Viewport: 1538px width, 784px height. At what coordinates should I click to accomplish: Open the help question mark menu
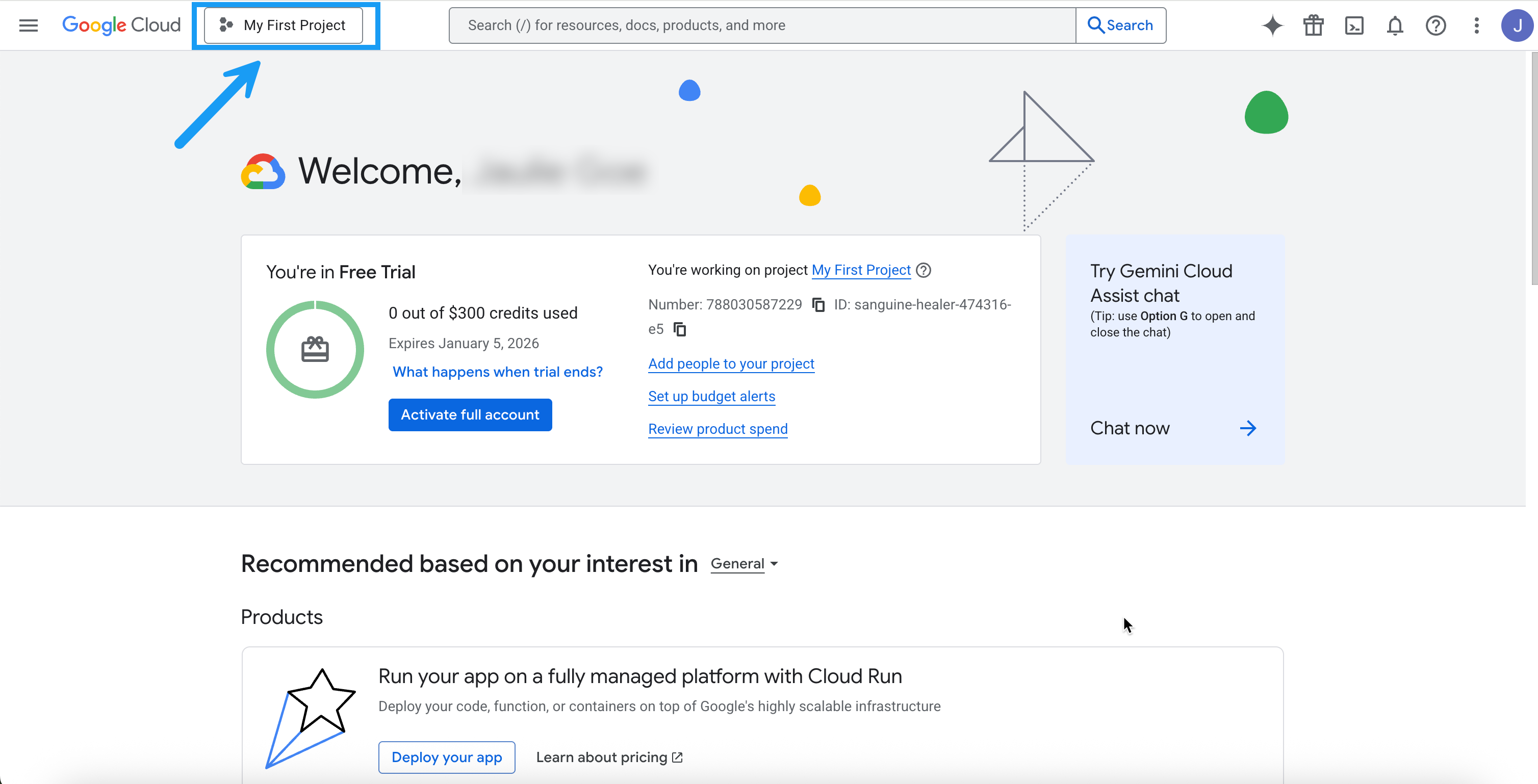[1436, 25]
